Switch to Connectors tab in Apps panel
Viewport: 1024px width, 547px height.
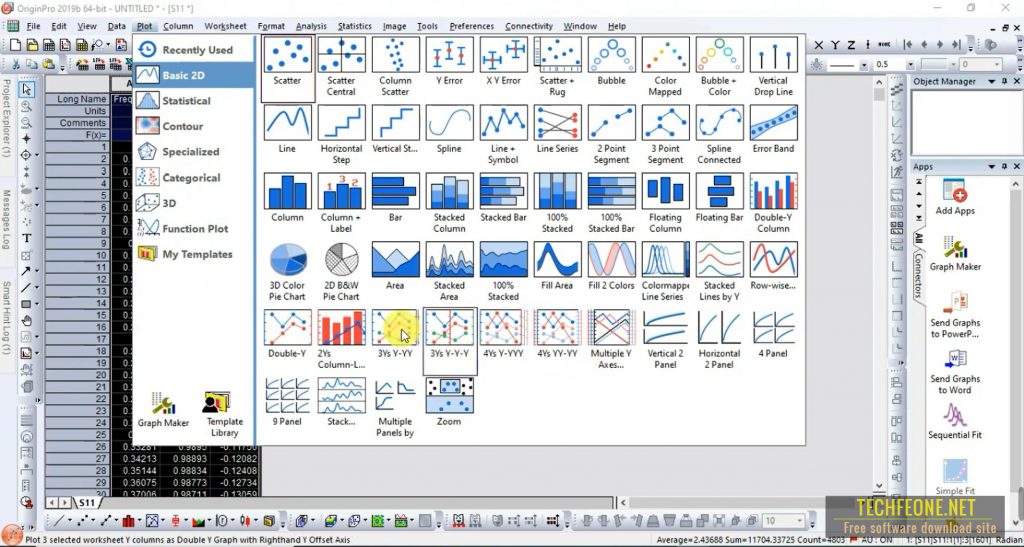[x=918, y=275]
